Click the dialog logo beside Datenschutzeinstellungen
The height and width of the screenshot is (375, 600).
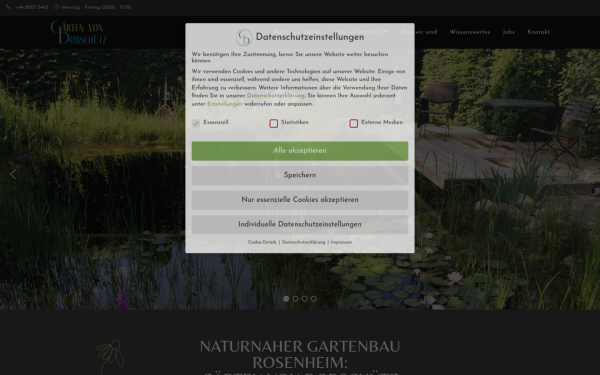(244, 38)
